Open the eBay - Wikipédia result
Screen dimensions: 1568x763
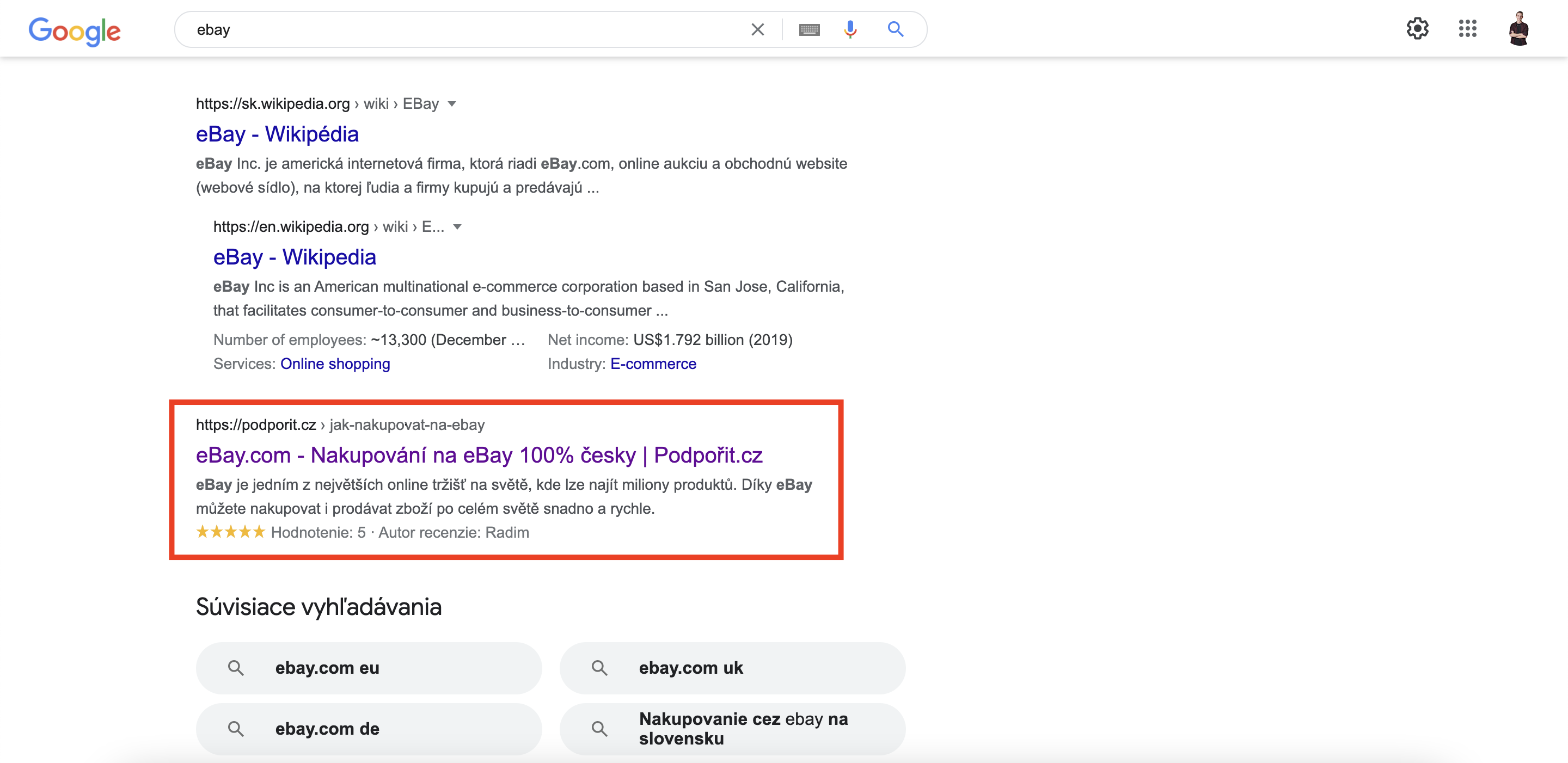pyautogui.click(x=277, y=134)
